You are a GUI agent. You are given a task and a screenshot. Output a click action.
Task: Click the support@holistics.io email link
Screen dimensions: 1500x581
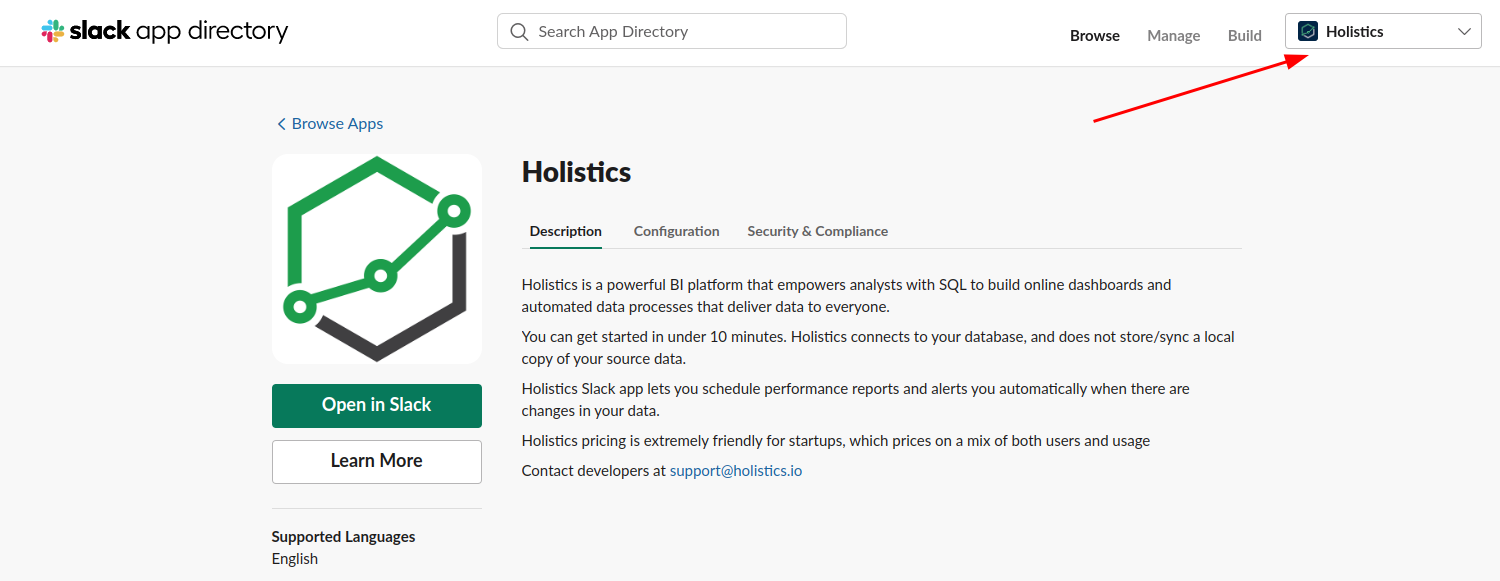tap(736, 470)
